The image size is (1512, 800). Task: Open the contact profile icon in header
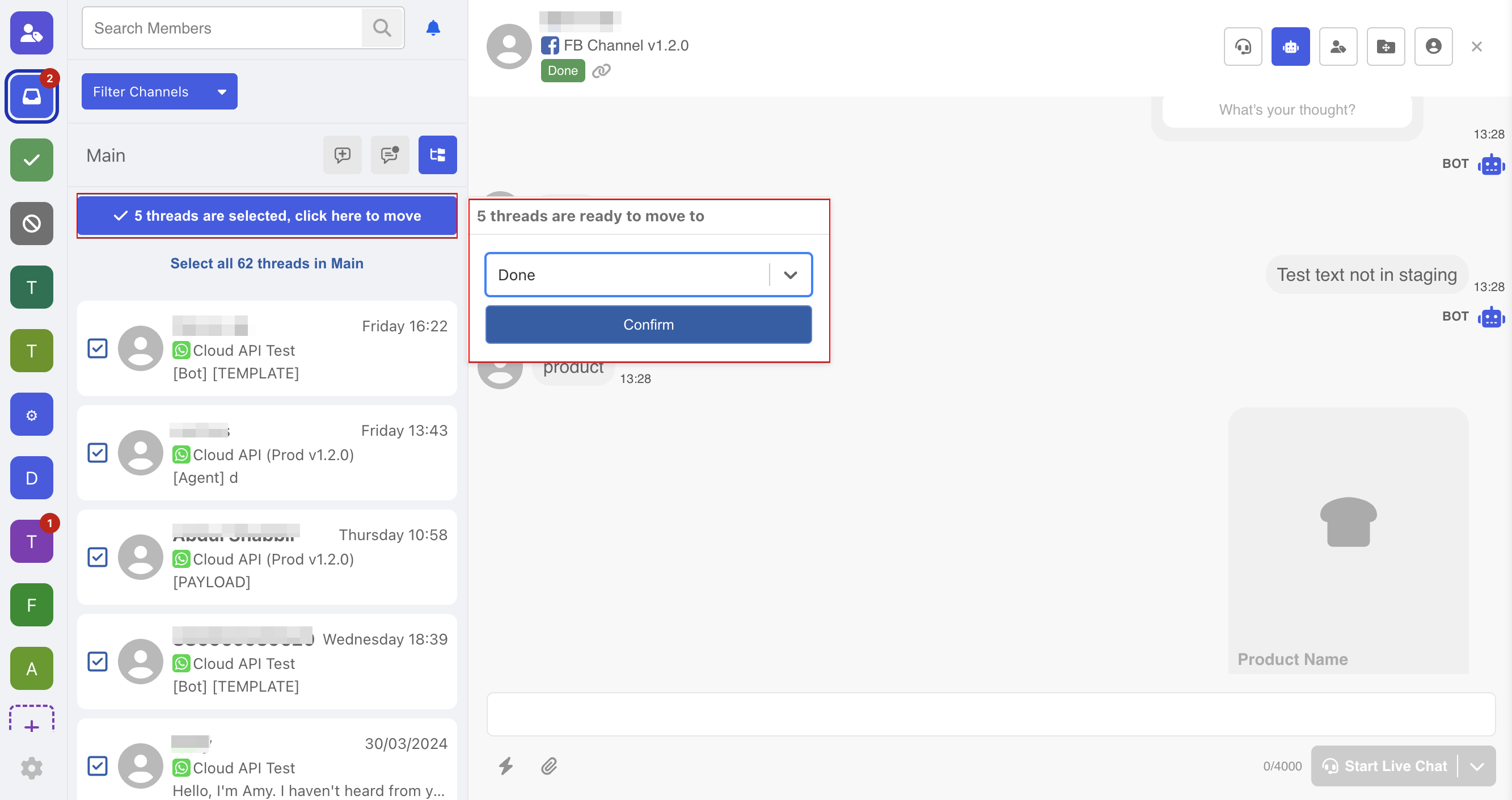[x=1432, y=47]
